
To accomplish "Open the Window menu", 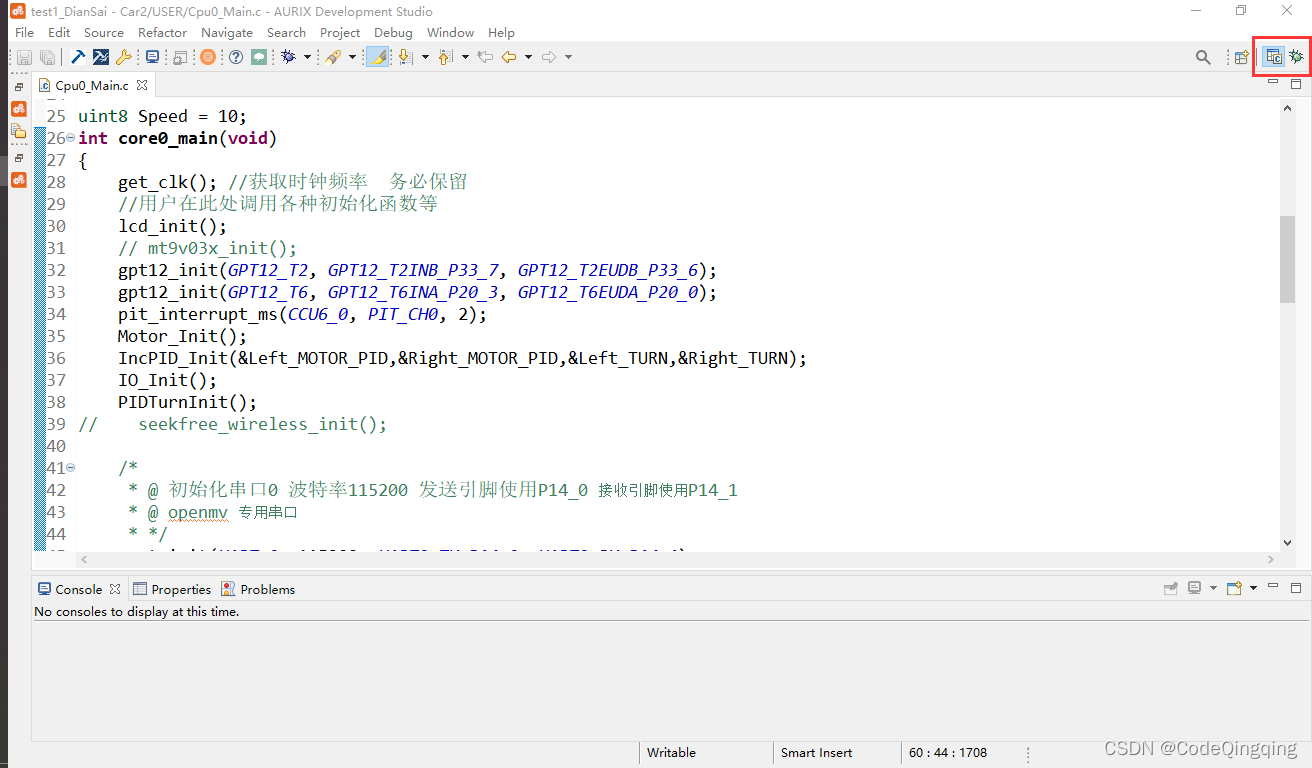I will coord(450,33).
